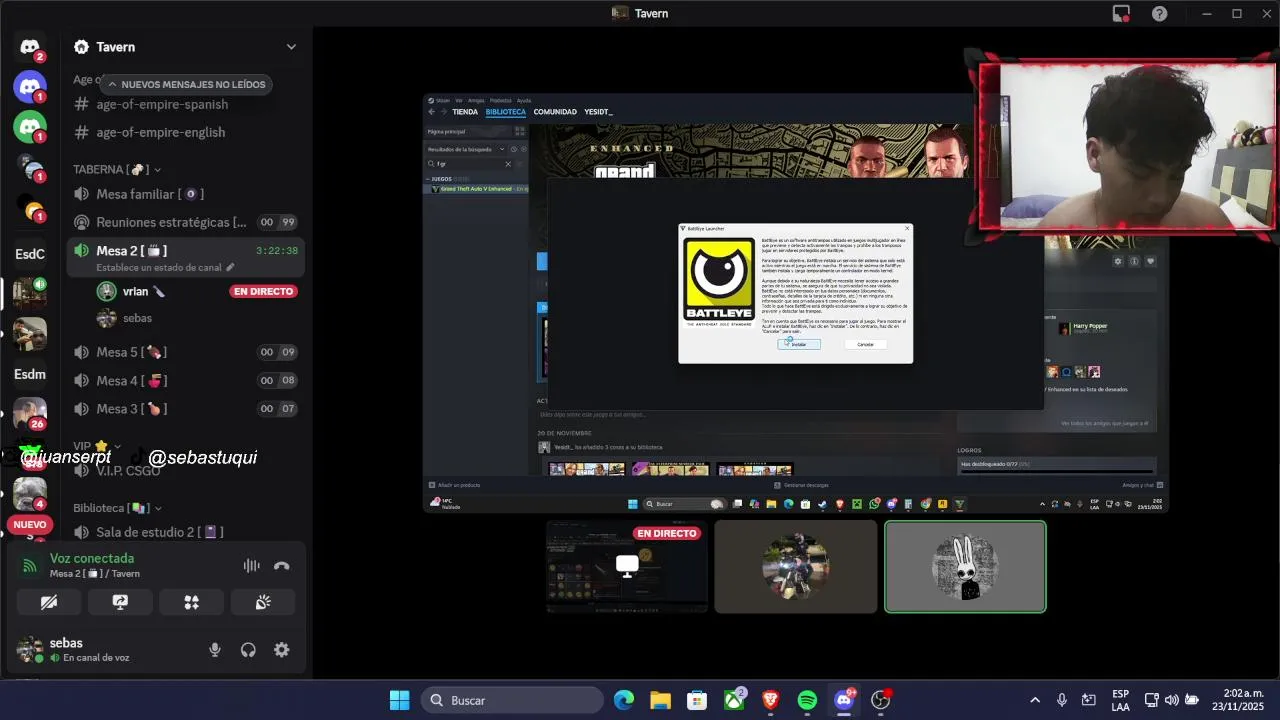
Task: Select the bunny-avatar participant tile
Action: coord(965,566)
